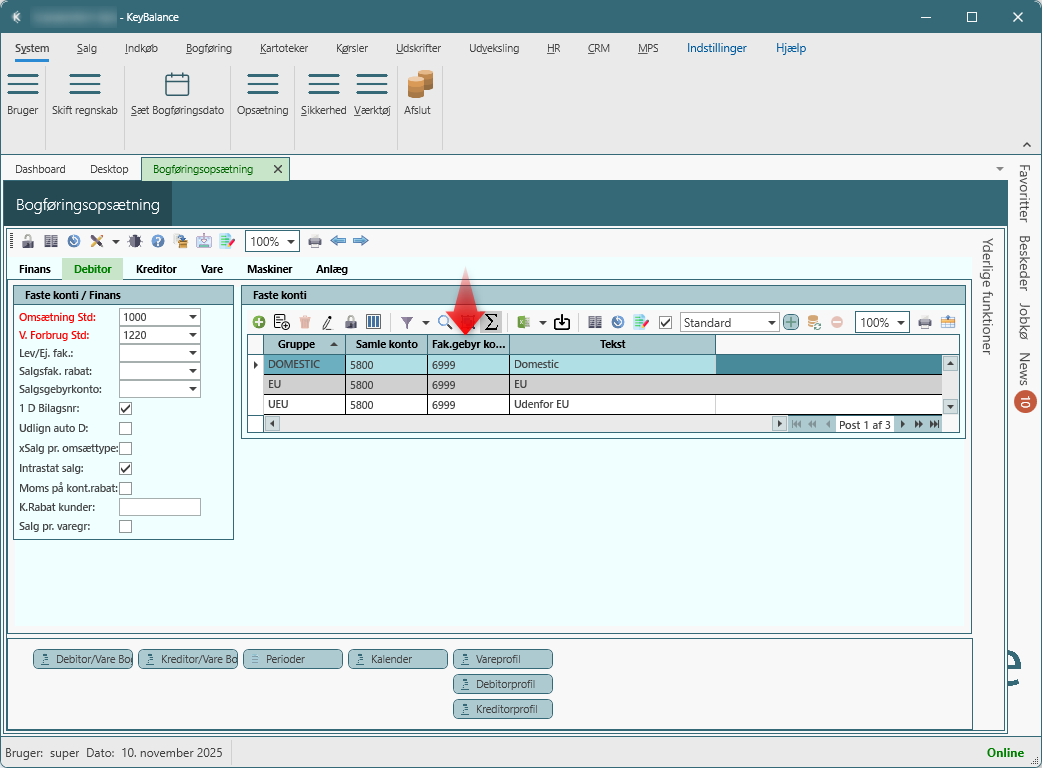Click the K.Rabat kunder input field

(x=159, y=507)
